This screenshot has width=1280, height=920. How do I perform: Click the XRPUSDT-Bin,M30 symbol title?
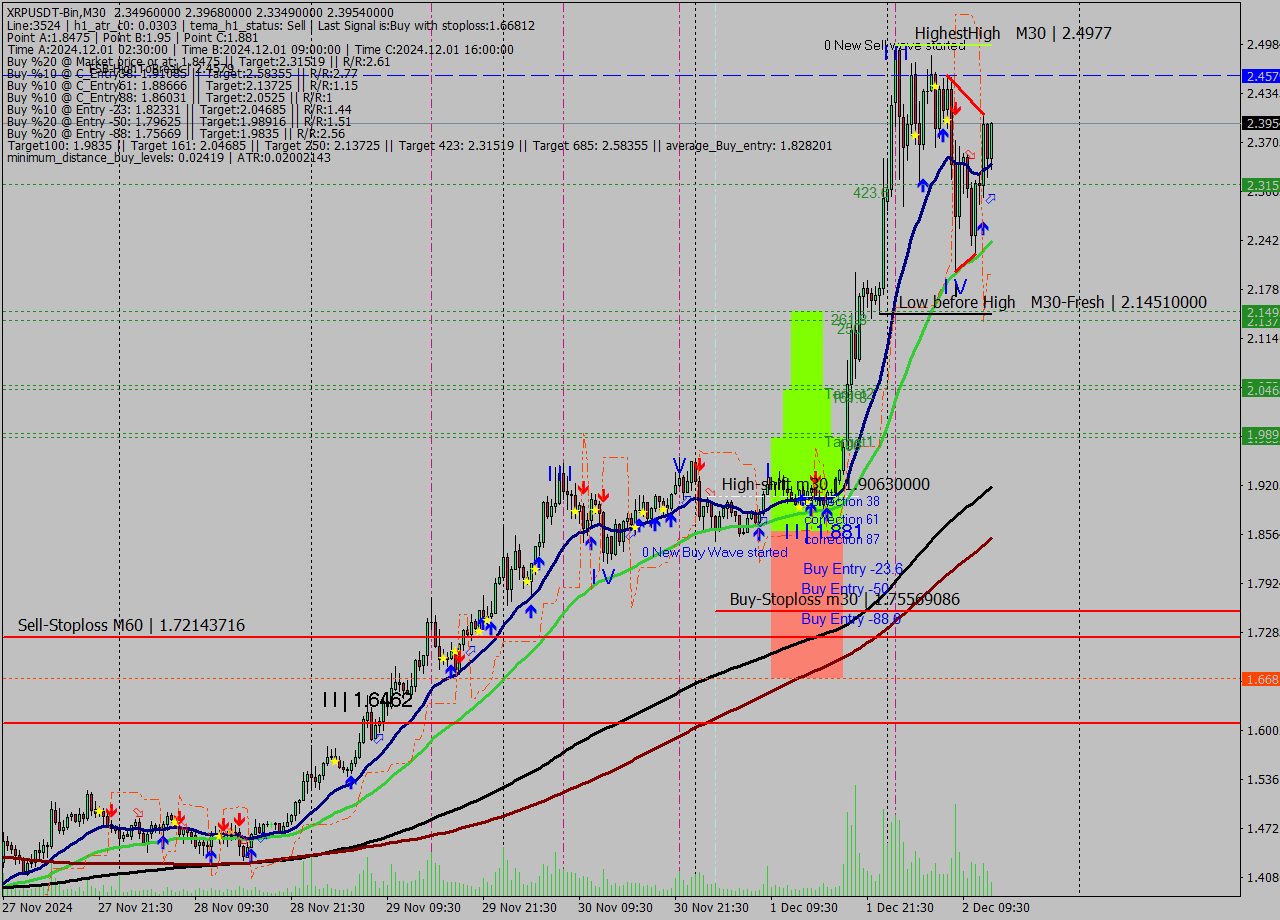56,11
